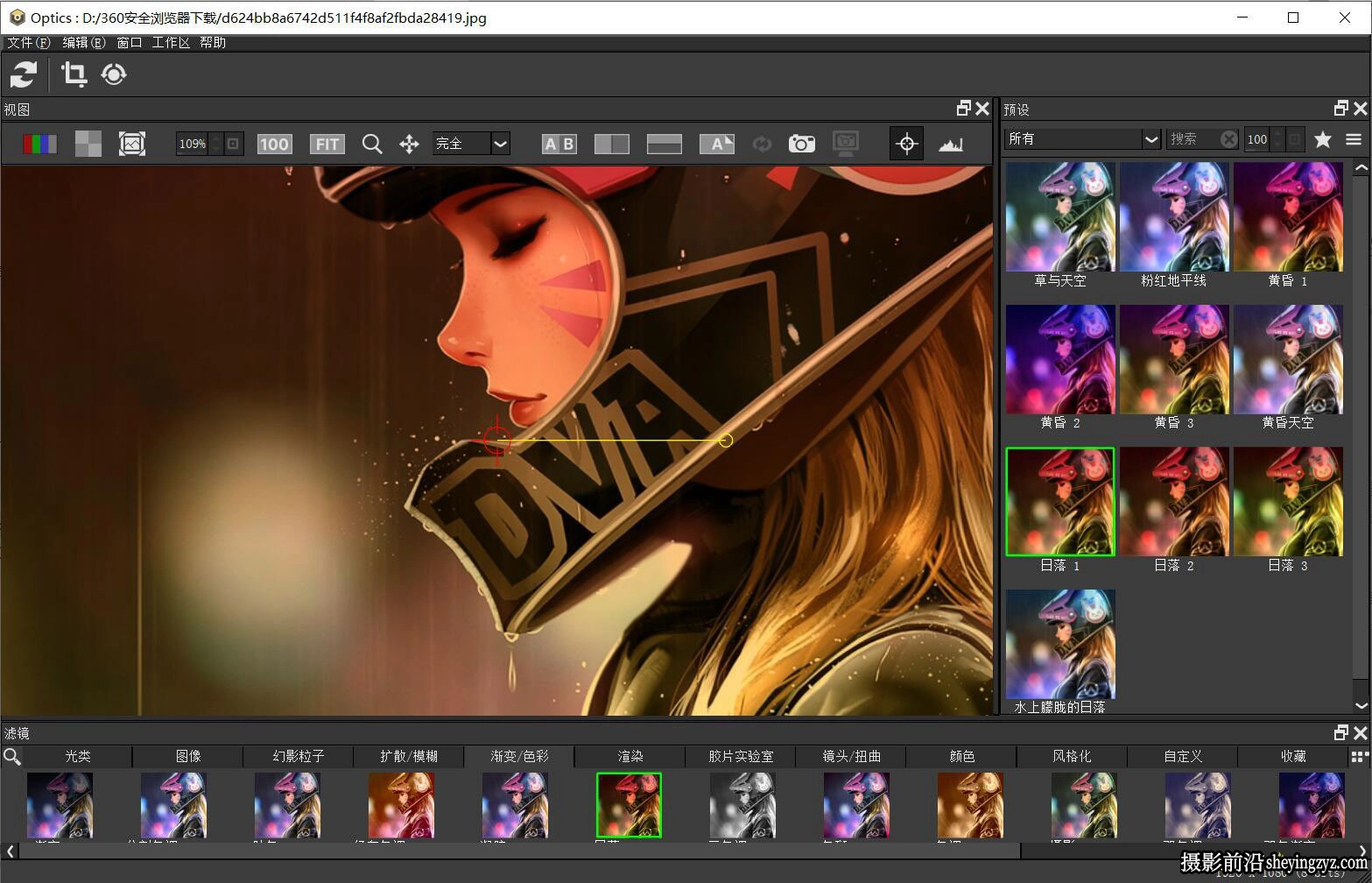Select the 水上朦胧的日落 preset thumbnail
This screenshot has width=1372, height=883.
1060,644
